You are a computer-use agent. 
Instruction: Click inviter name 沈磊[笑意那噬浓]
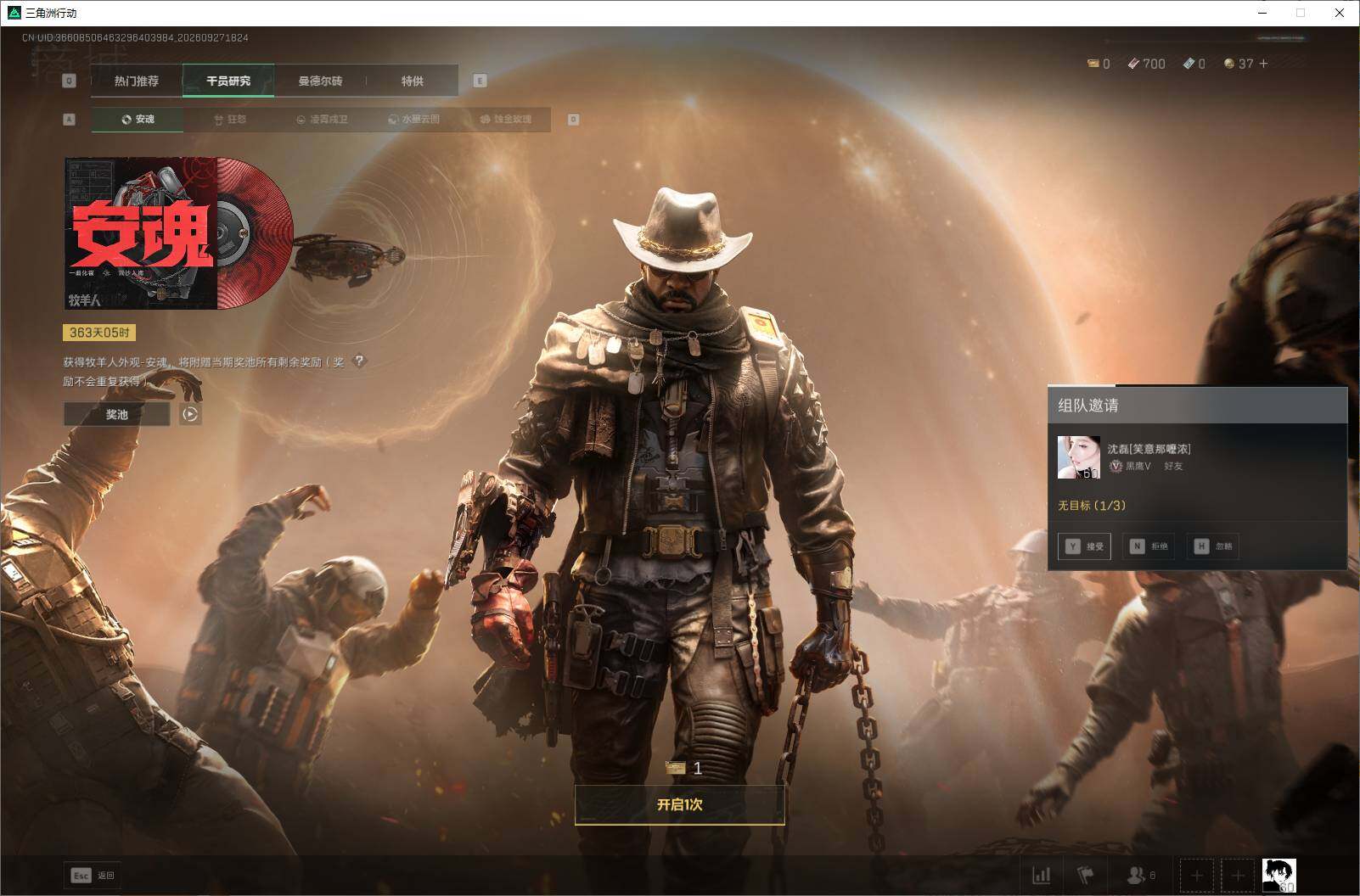(x=1149, y=449)
